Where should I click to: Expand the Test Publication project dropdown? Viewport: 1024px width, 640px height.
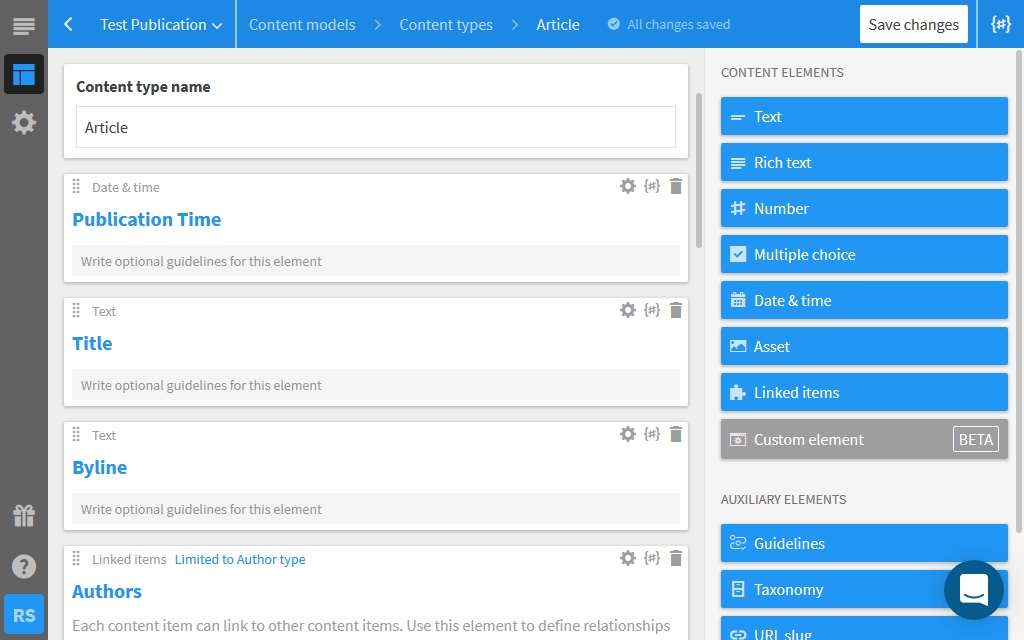(160, 25)
